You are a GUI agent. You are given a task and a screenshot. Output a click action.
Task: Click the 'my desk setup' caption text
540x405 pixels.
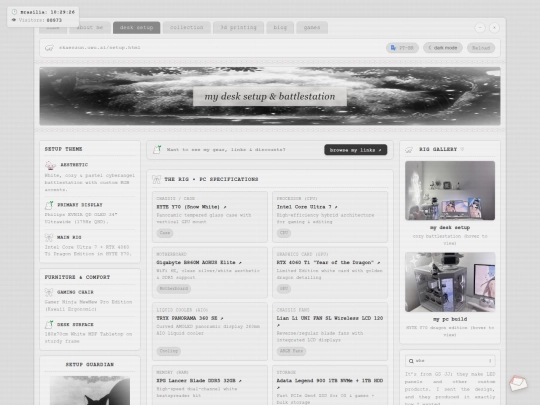click(450, 228)
